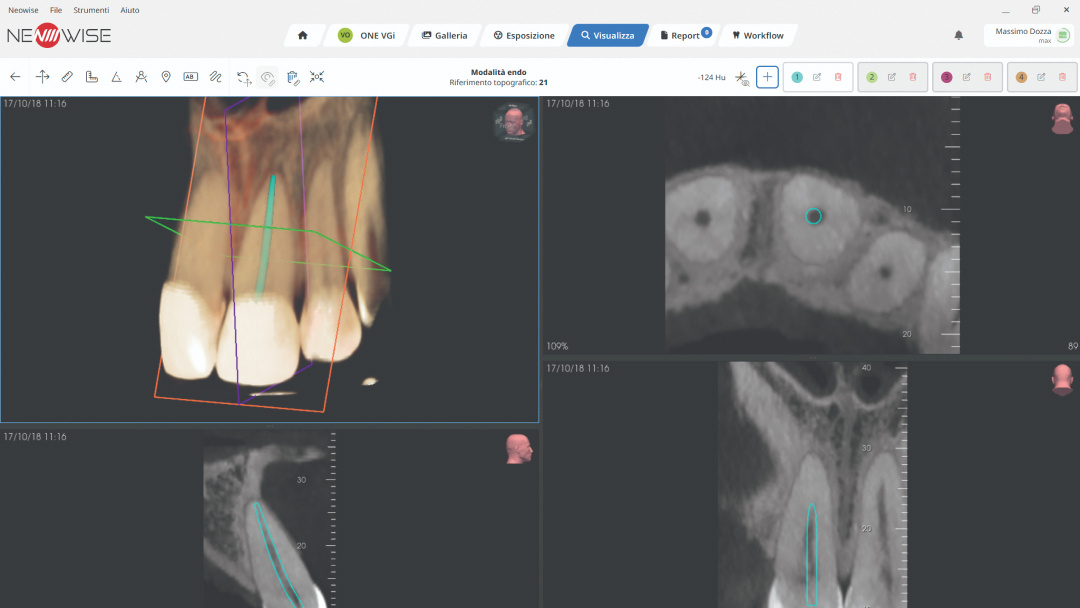Open the Strumenti menu
The width and height of the screenshot is (1080, 608).
91,10
